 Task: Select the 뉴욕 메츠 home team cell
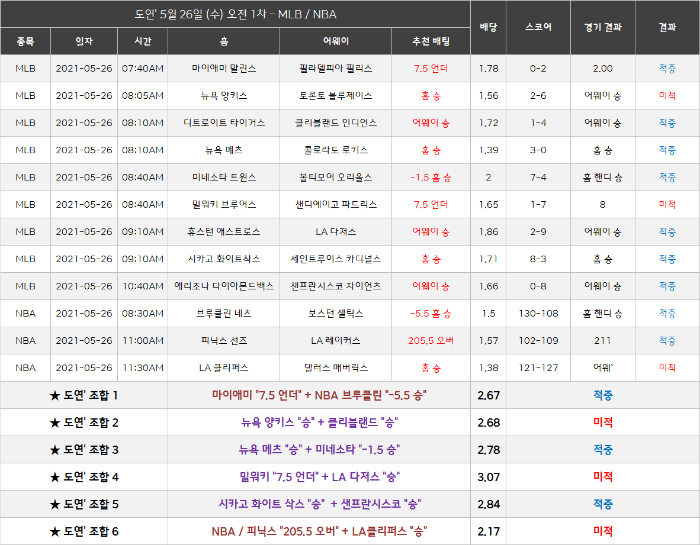pos(224,150)
